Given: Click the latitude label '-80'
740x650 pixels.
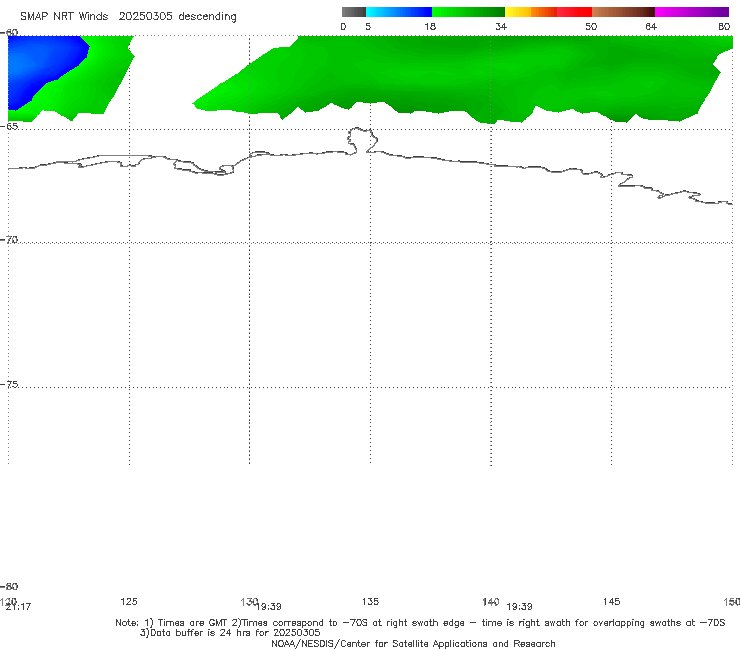Looking at the screenshot, I should pos(9,586).
